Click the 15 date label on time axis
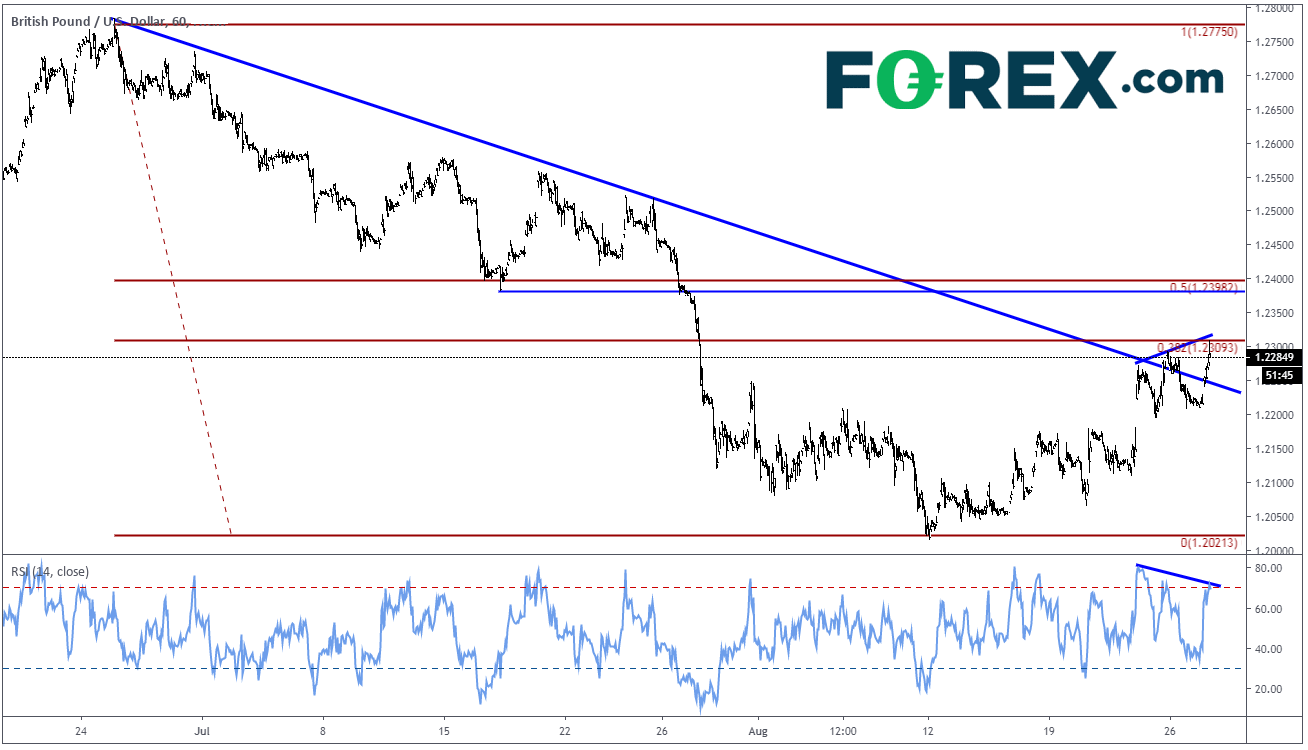 tap(444, 731)
